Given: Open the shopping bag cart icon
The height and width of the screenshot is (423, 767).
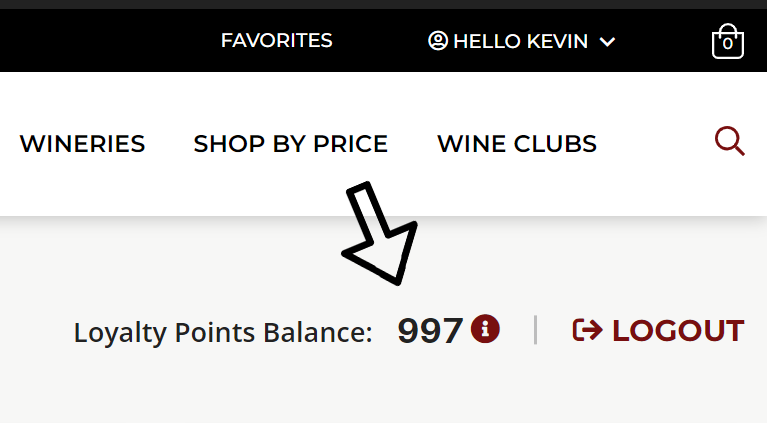Looking at the screenshot, I should 728,41.
